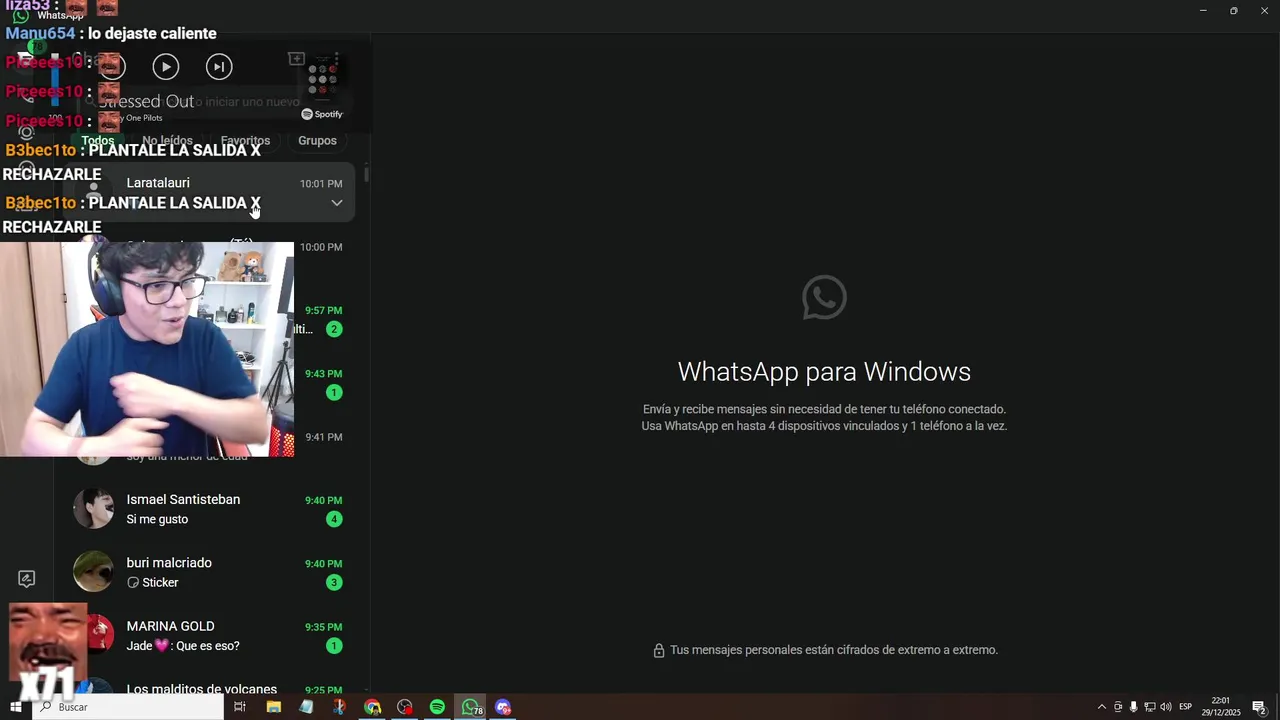Minimize the WhatsApp window
This screenshot has height=720, width=1280.
click(1203, 10)
